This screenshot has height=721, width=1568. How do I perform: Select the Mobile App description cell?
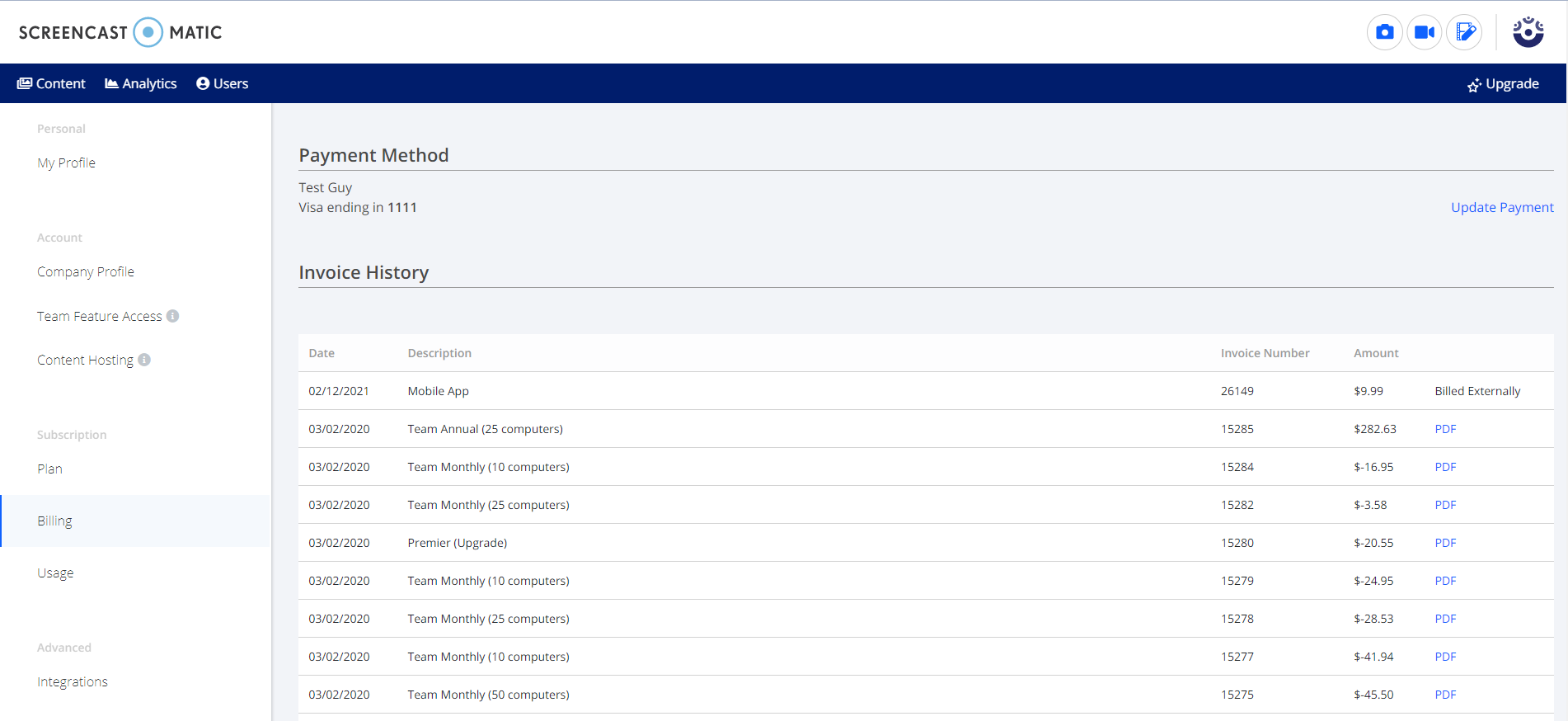pos(438,391)
